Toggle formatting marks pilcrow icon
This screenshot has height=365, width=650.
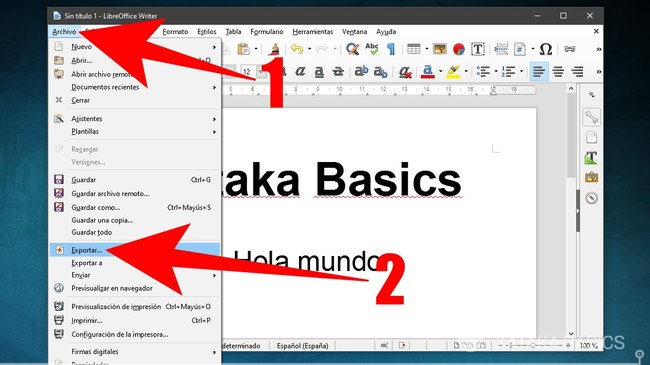coord(391,49)
